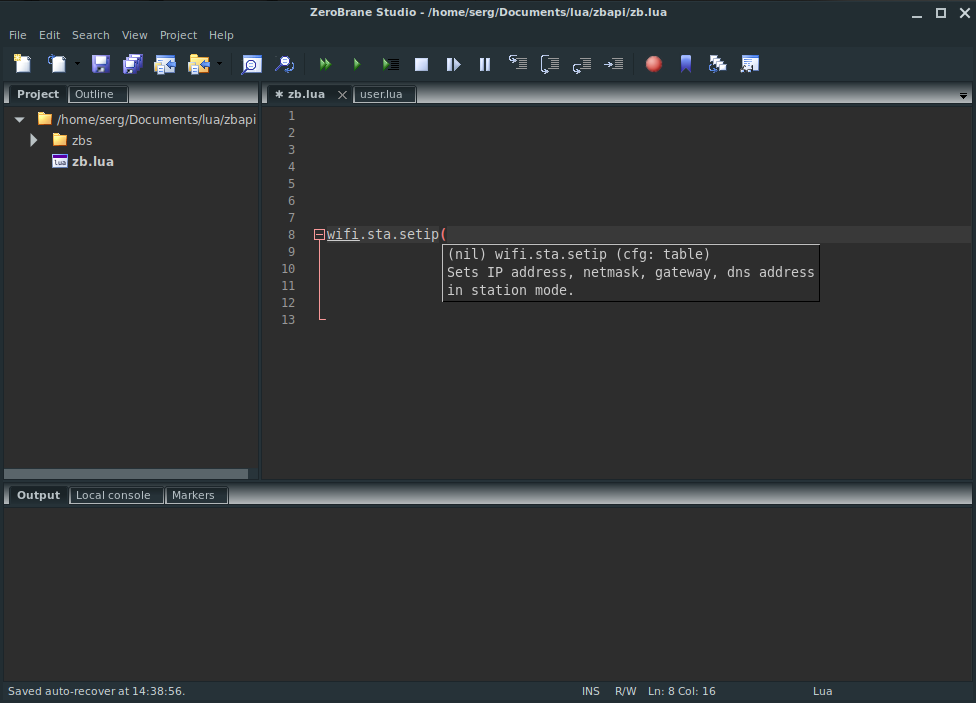Screen dimensions: 976x703
Task: Click the detach process step icon
Action: pos(453,64)
